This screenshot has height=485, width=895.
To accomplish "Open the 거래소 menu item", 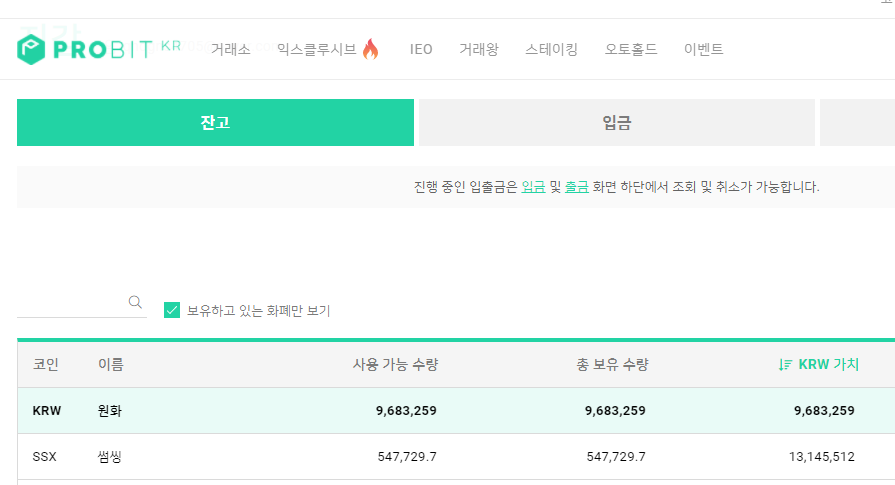I will 231,49.
